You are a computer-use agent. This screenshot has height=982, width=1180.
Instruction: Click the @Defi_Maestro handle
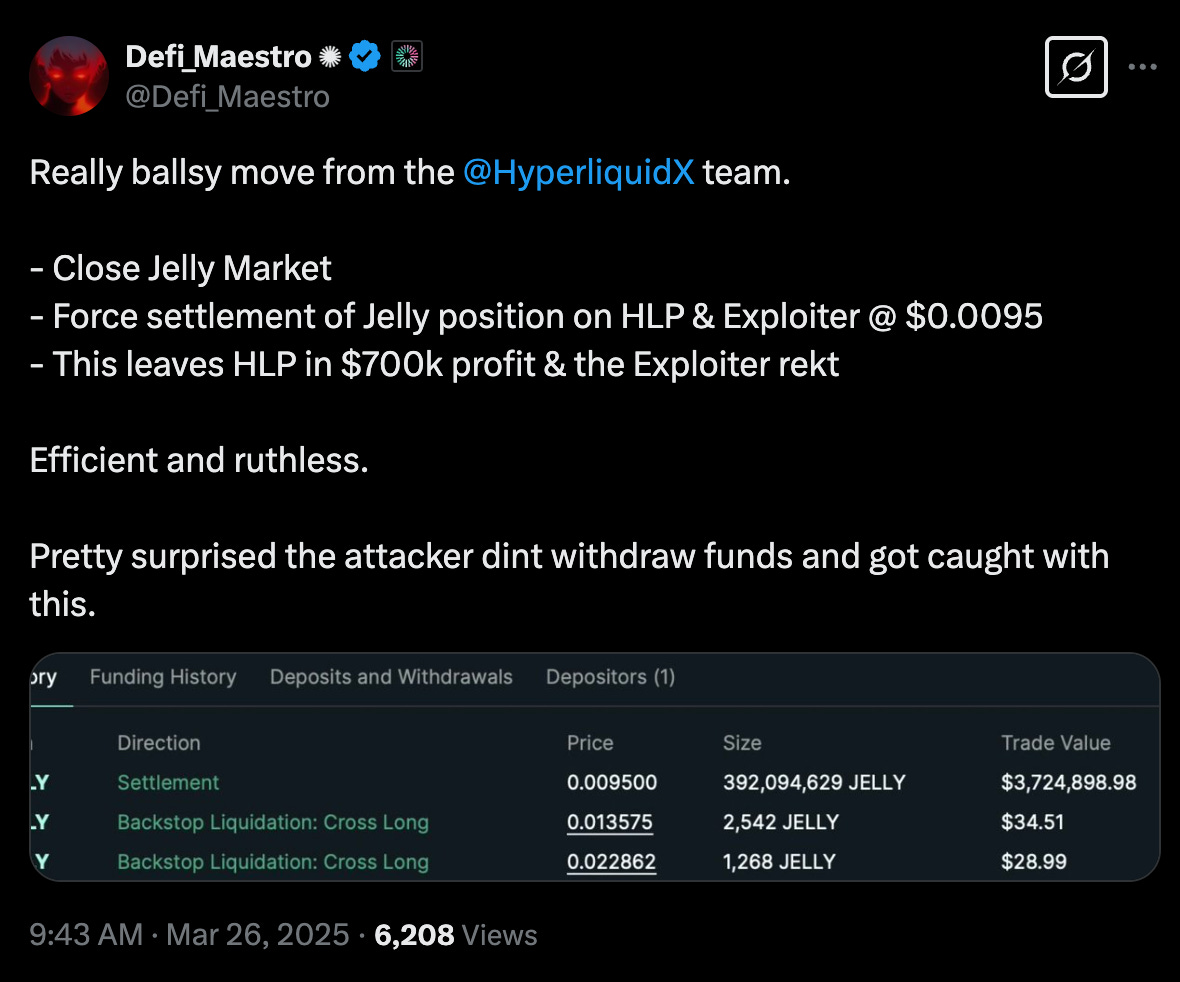(x=227, y=96)
